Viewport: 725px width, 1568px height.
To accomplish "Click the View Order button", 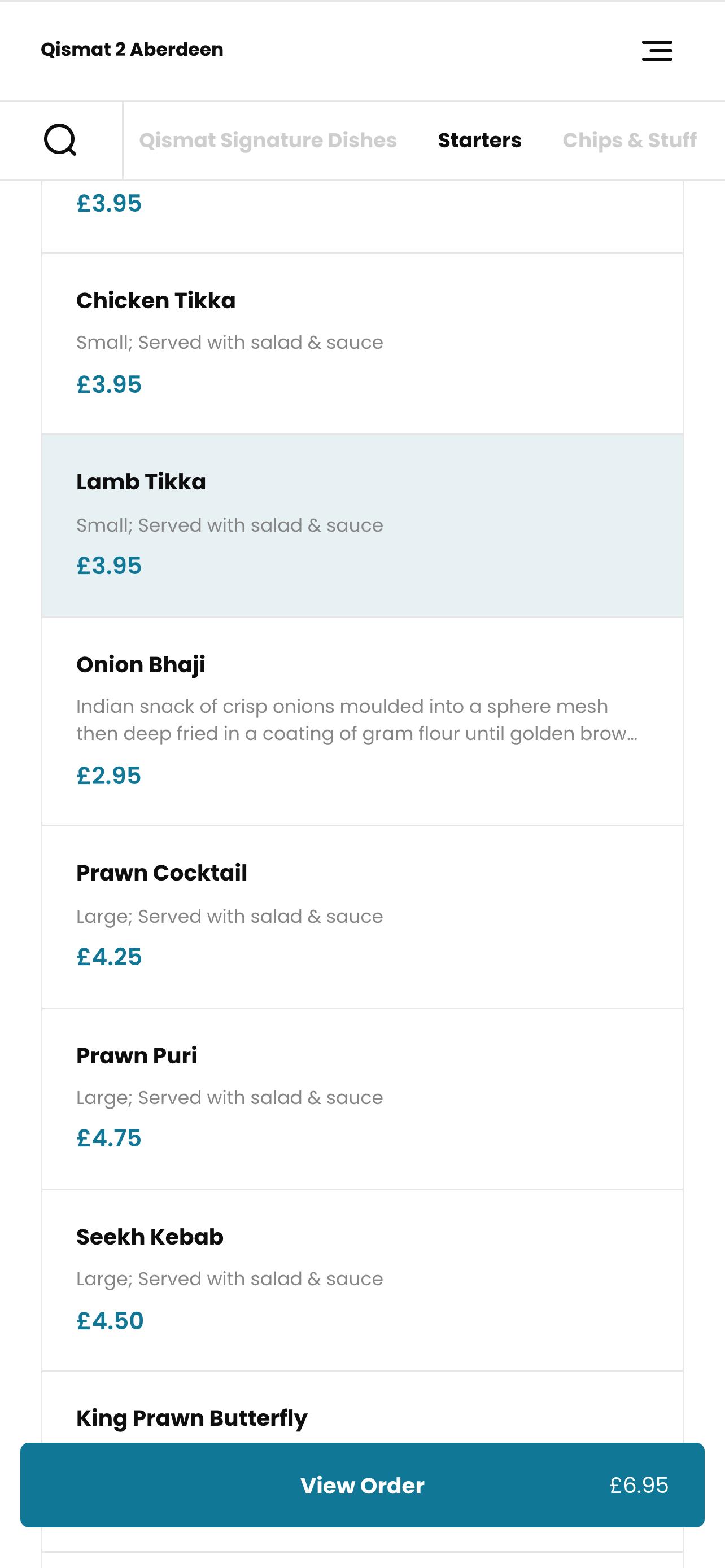I will [362, 1484].
